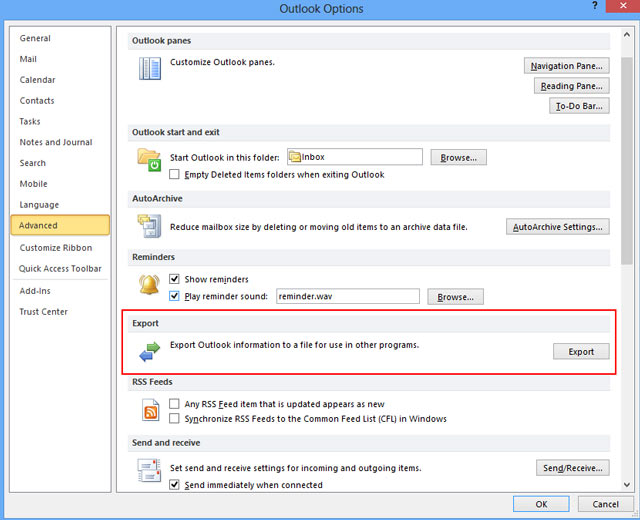Click the start folder icon with power symbol
The image size is (640, 520).
pyautogui.click(x=149, y=159)
